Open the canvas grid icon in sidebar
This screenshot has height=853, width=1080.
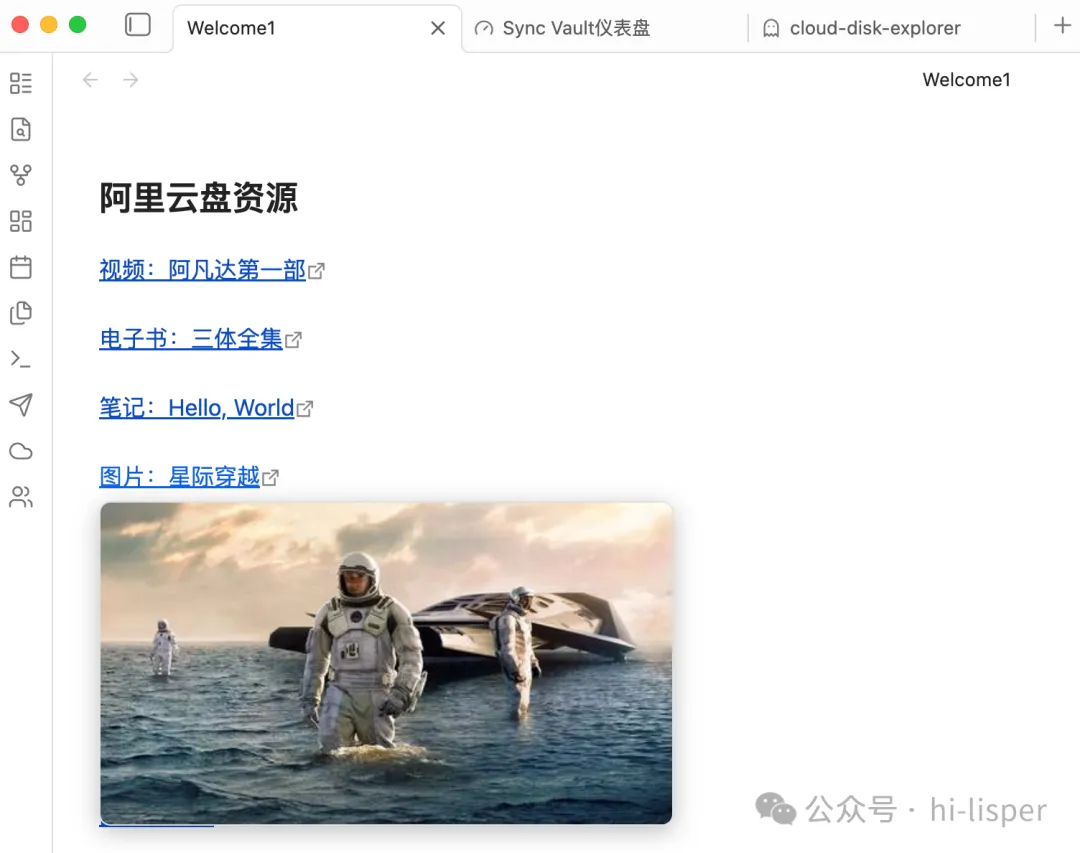click(21, 221)
